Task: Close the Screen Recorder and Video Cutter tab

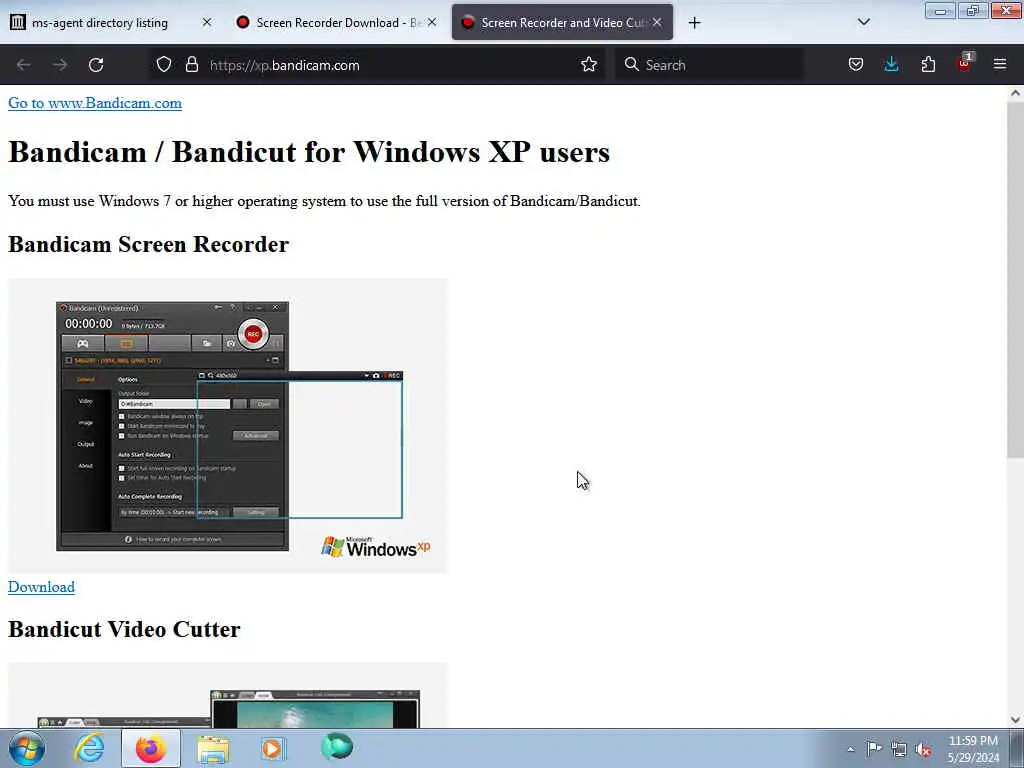Action: 657,22
